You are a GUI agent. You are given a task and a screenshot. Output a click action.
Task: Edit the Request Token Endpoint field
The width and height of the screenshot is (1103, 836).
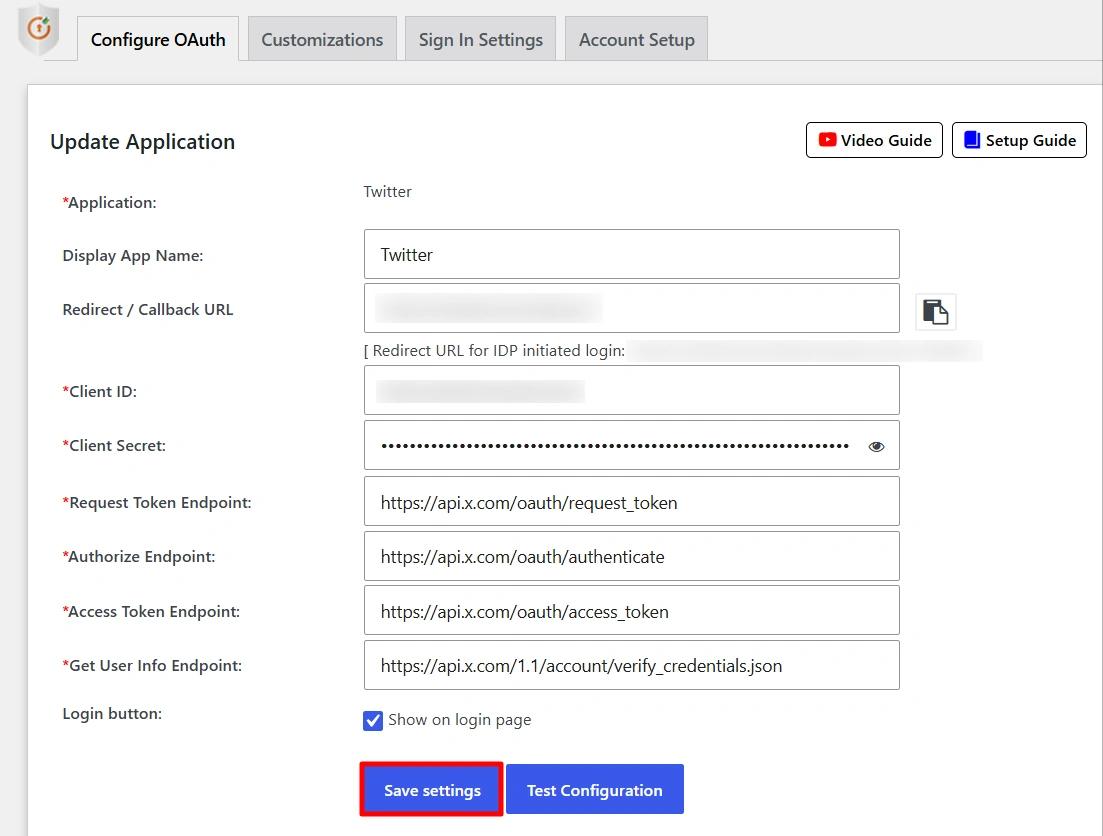pyautogui.click(x=632, y=501)
